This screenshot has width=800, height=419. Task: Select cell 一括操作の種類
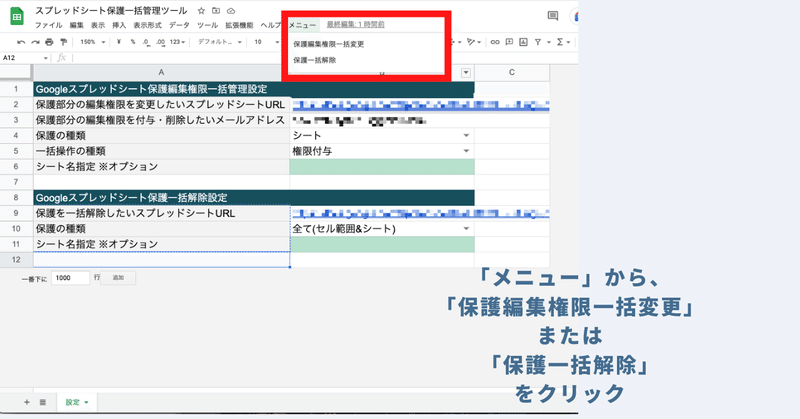161,151
